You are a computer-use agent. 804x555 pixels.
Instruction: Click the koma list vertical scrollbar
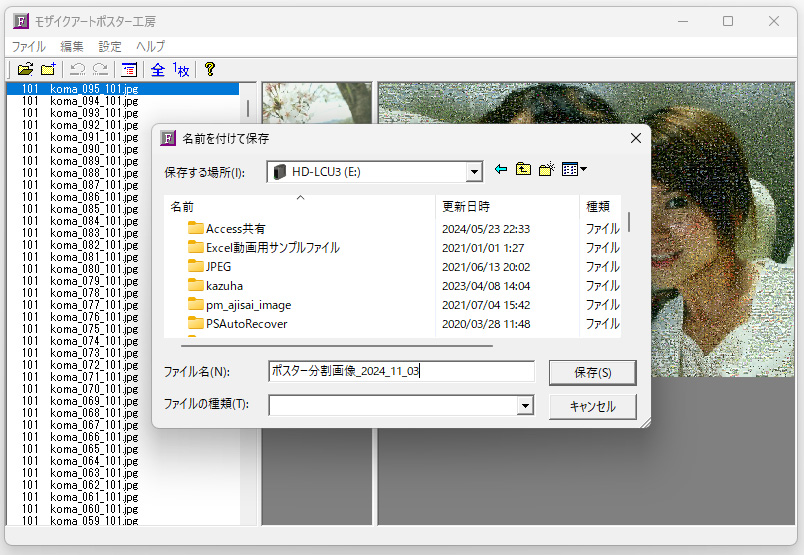(248, 108)
